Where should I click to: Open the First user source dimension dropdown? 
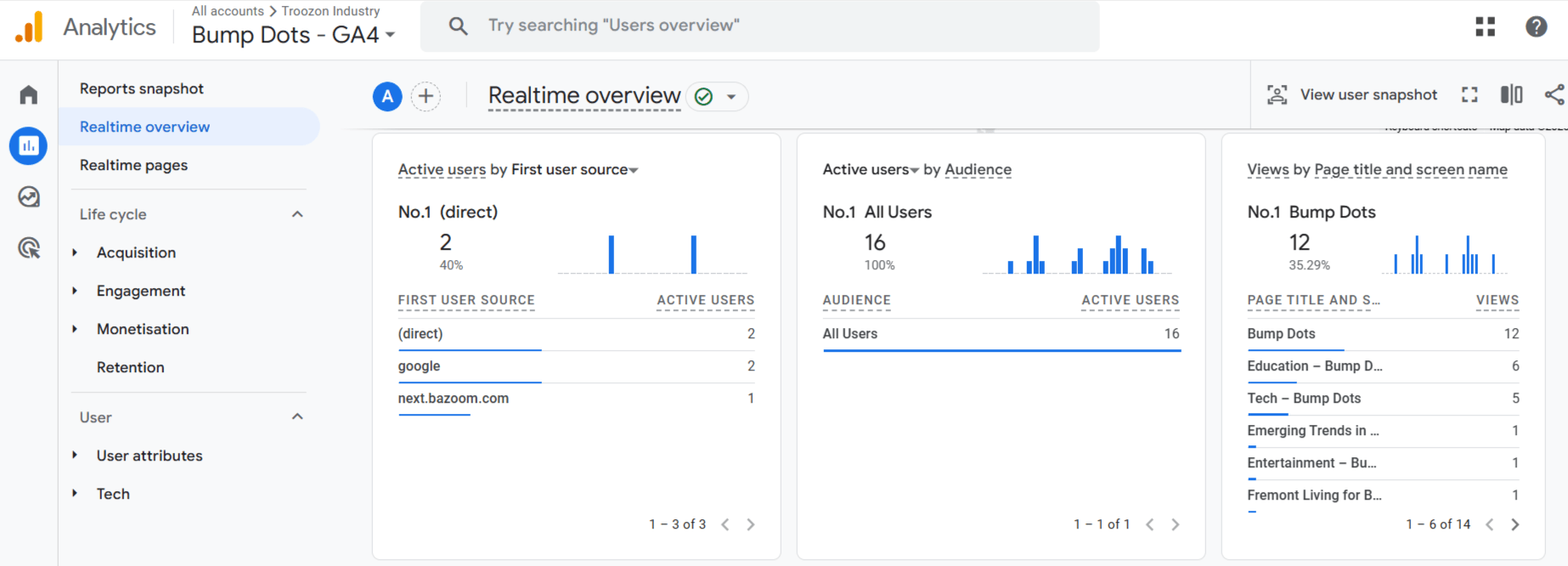click(x=574, y=170)
